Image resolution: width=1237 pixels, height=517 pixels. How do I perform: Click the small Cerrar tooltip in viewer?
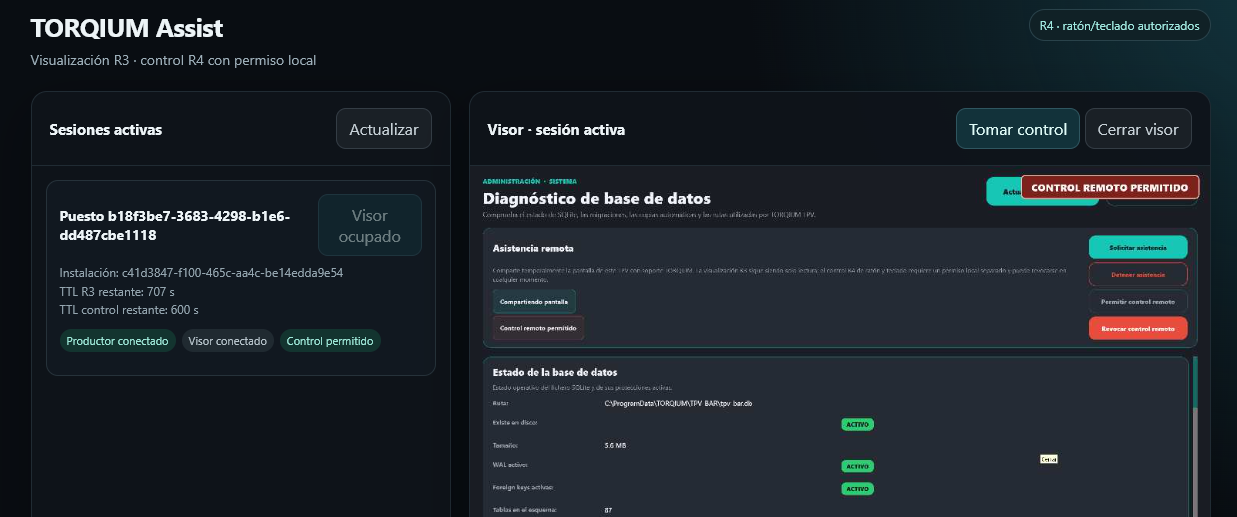click(1048, 459)
